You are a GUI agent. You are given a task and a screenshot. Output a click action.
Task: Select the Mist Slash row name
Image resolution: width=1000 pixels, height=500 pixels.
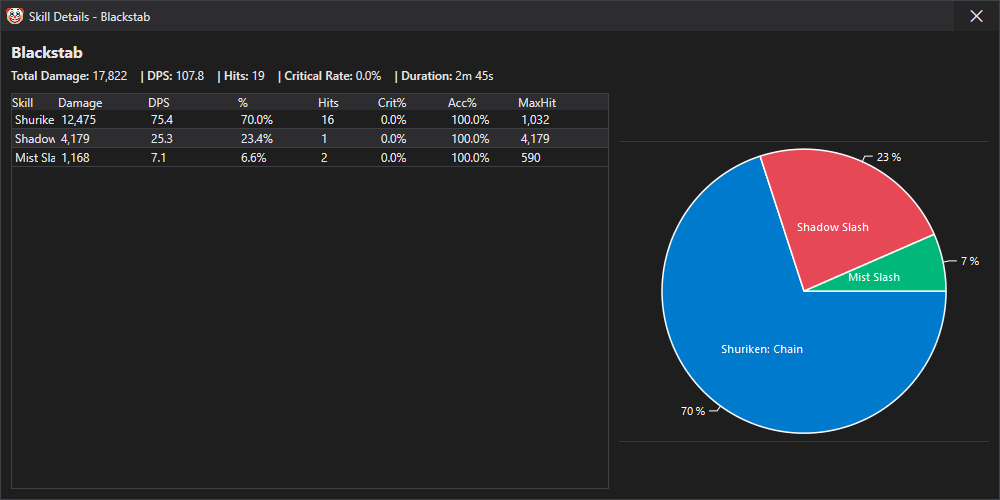[34, 158]
